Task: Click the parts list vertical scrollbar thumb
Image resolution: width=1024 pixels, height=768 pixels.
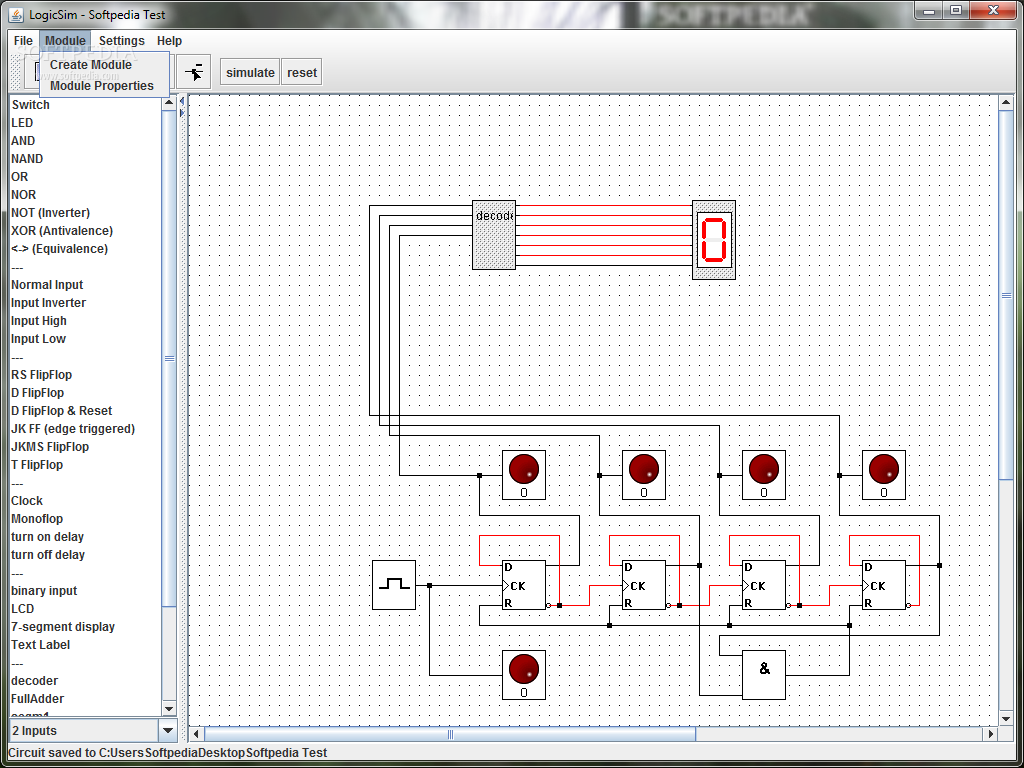Action: click(x=168, y=359)
